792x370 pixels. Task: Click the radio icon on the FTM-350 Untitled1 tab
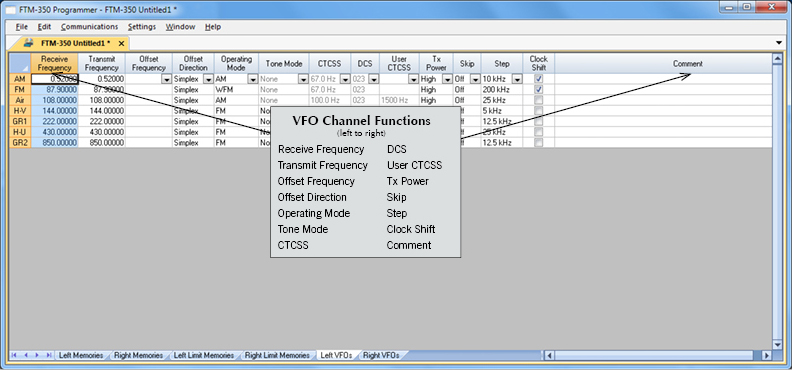pyautogui.click(x=29, y=42)
